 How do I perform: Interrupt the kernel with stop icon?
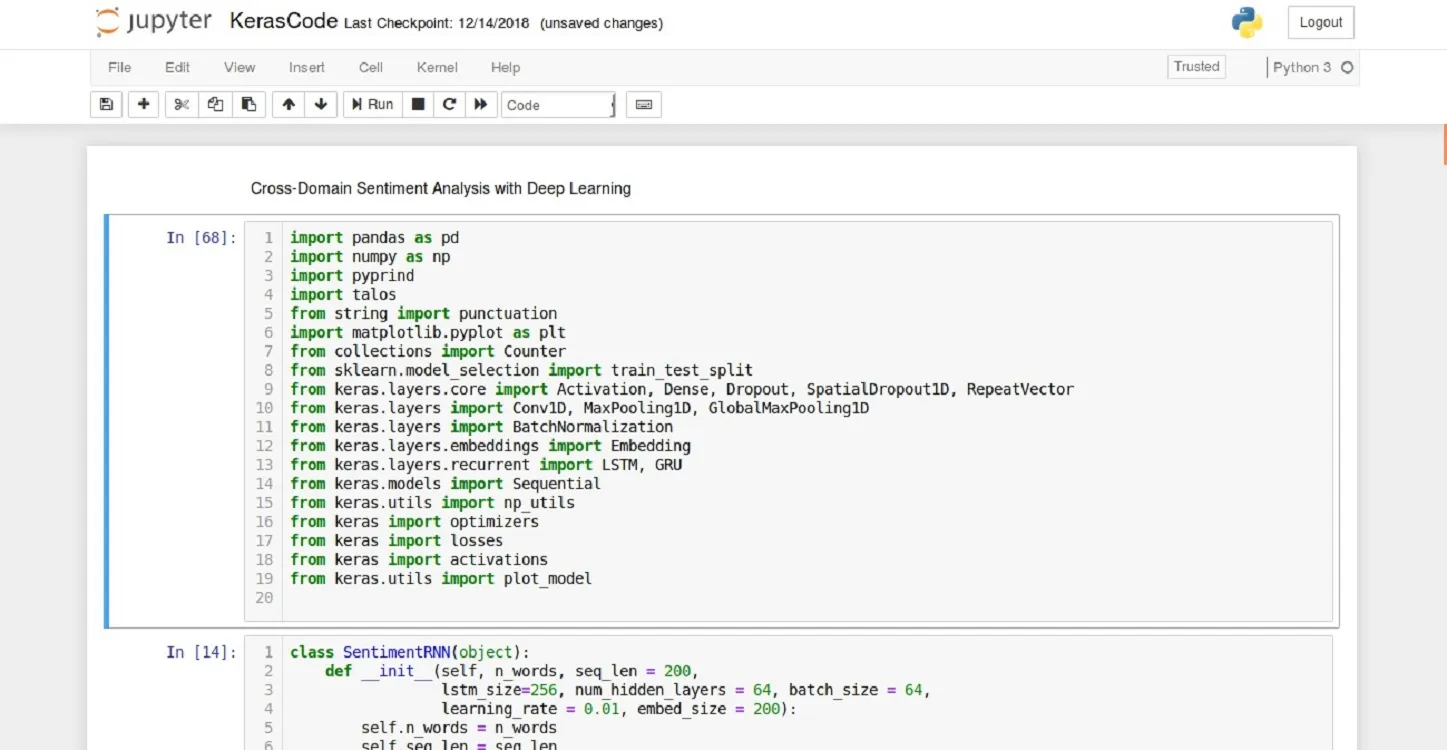(x=419, y=104)
